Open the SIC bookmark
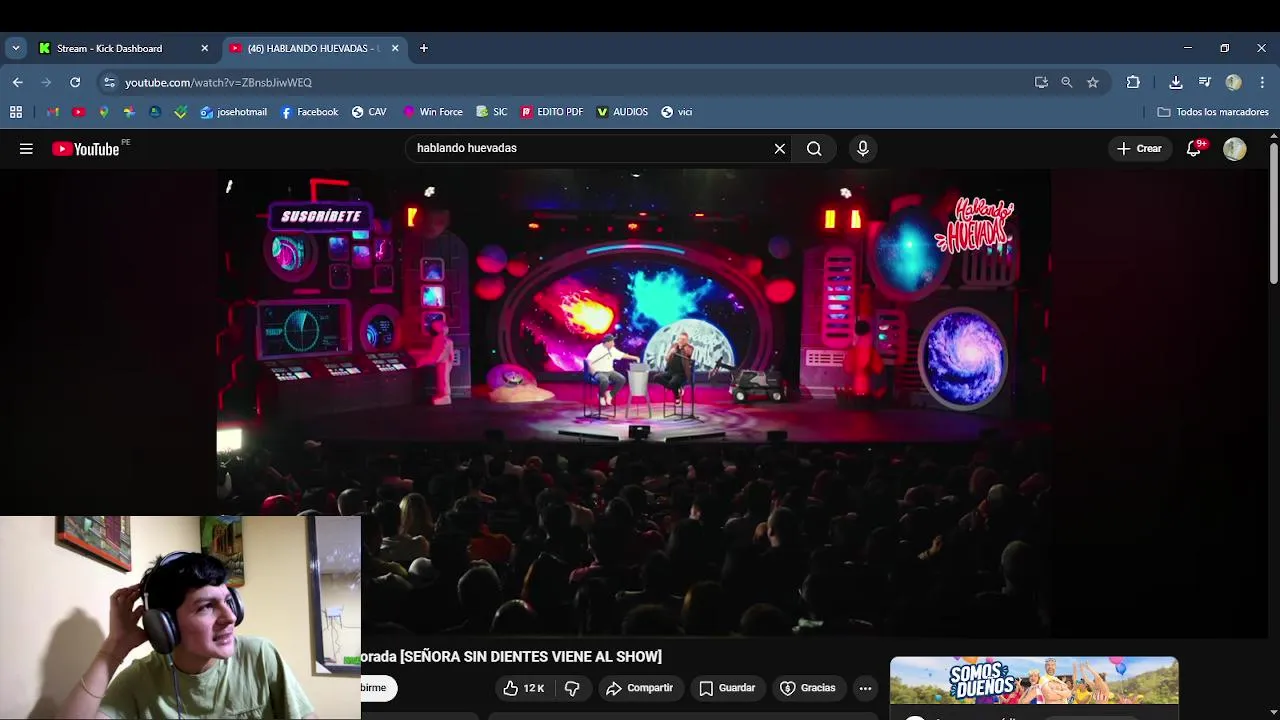1280x720 pixels. 492,112
